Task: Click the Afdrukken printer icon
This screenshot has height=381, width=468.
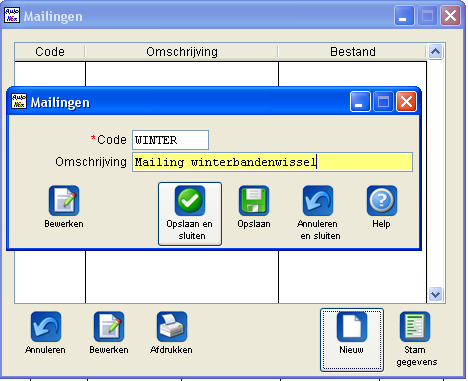Action: point(172,327)
